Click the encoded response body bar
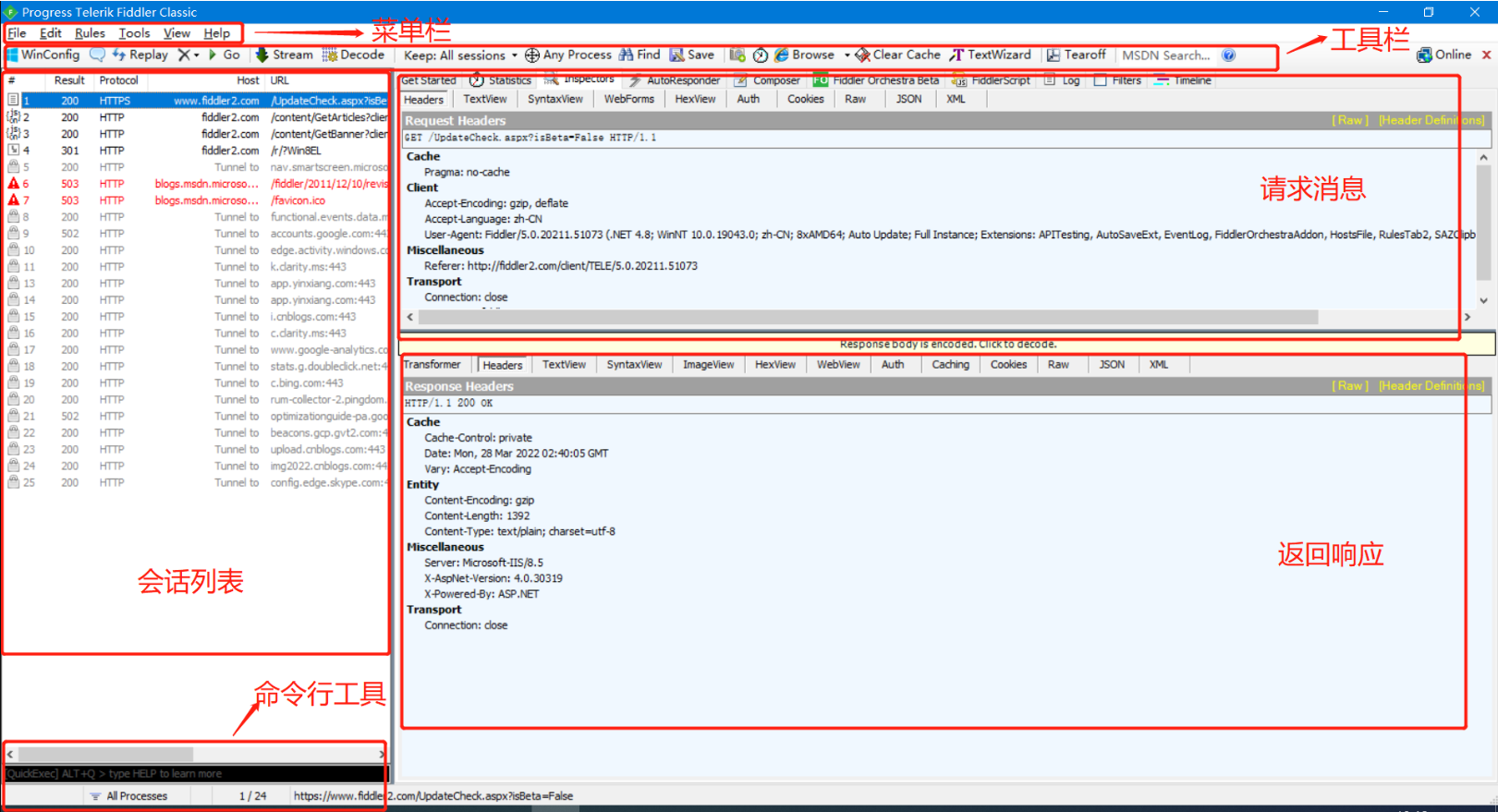1498x812 pixels. coord(947,345)
